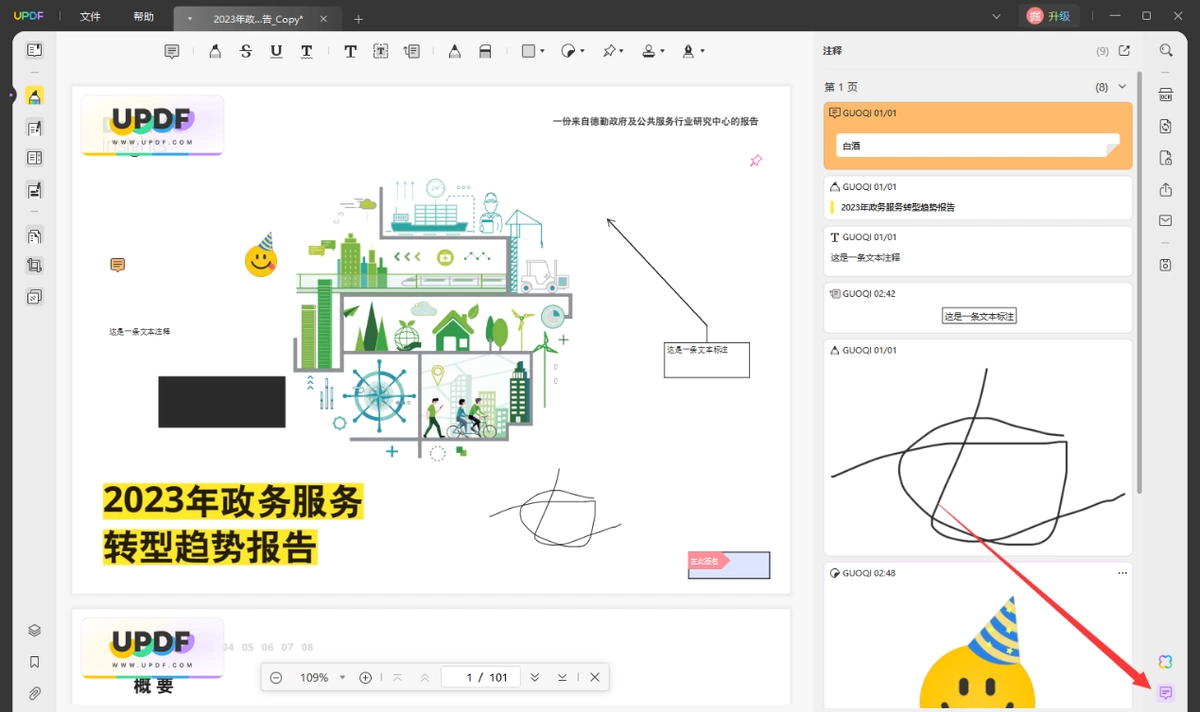Open the OCR tool in right sidebar
The image size is (1200, 712).
click(x=1166, y=94)
